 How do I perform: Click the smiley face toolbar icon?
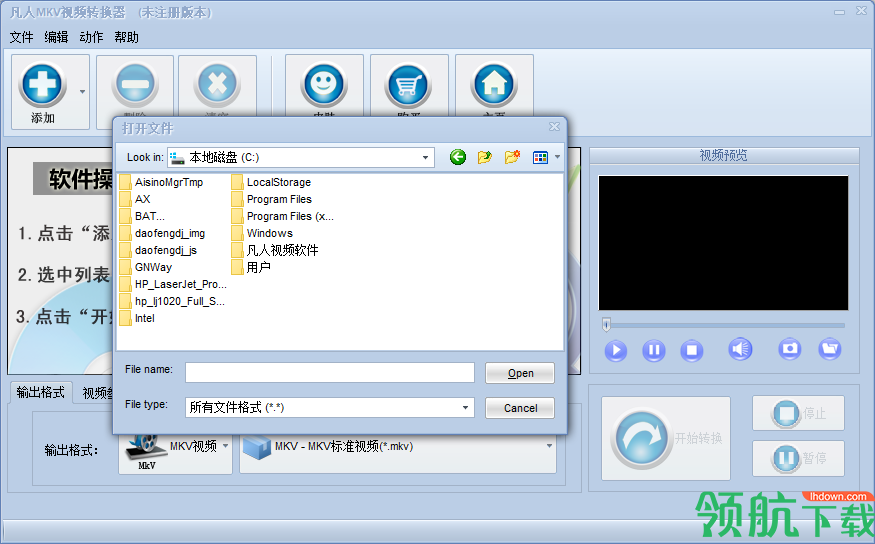click(324, 86)
